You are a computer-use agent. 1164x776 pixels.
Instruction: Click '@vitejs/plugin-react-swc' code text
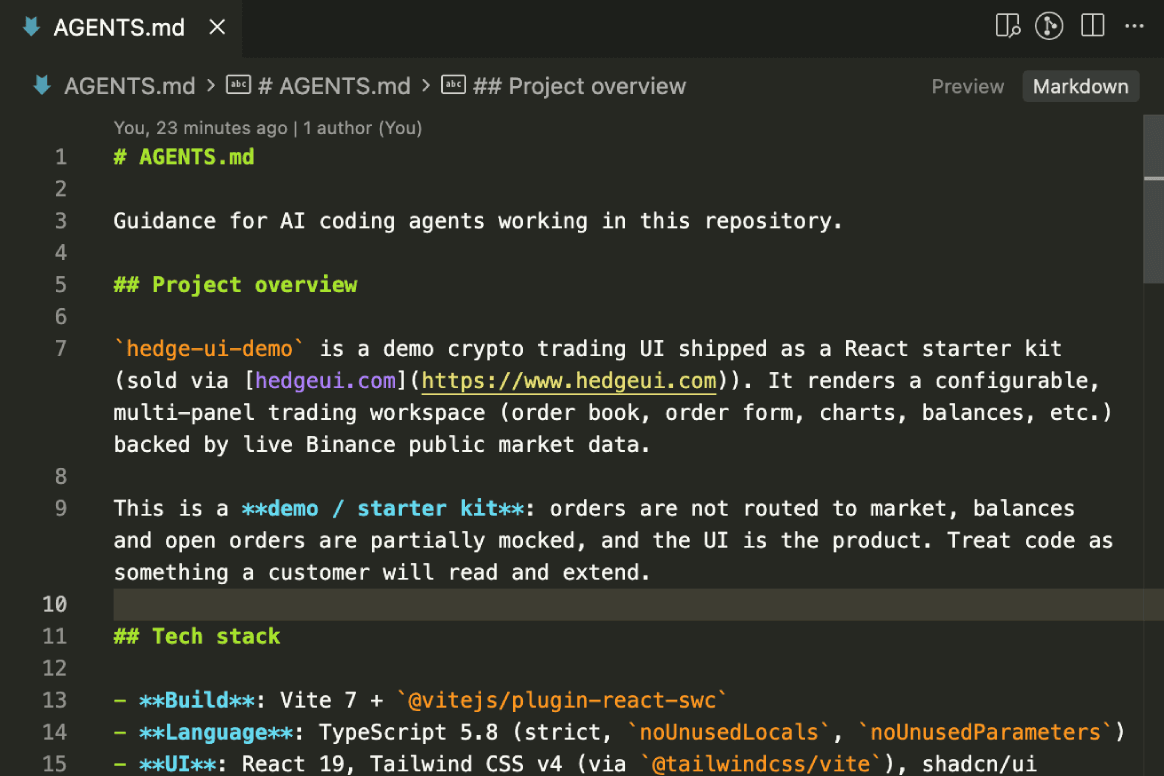click(562, 700)
